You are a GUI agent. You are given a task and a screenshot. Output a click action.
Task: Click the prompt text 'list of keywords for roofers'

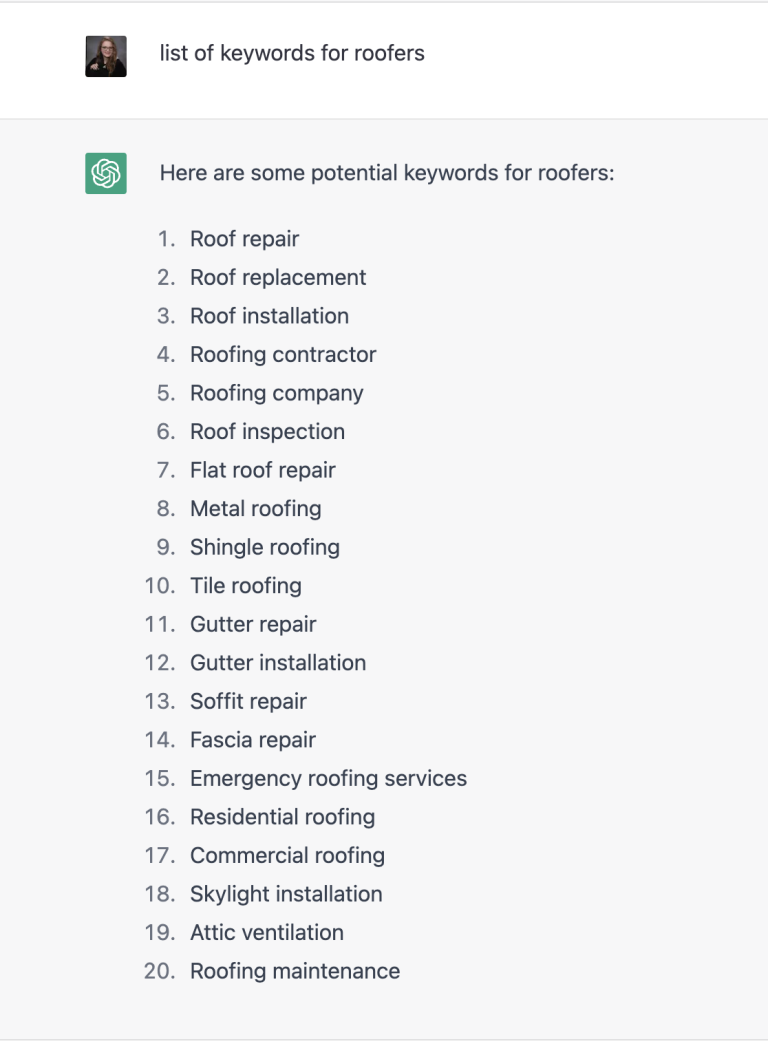click(292, 53)
